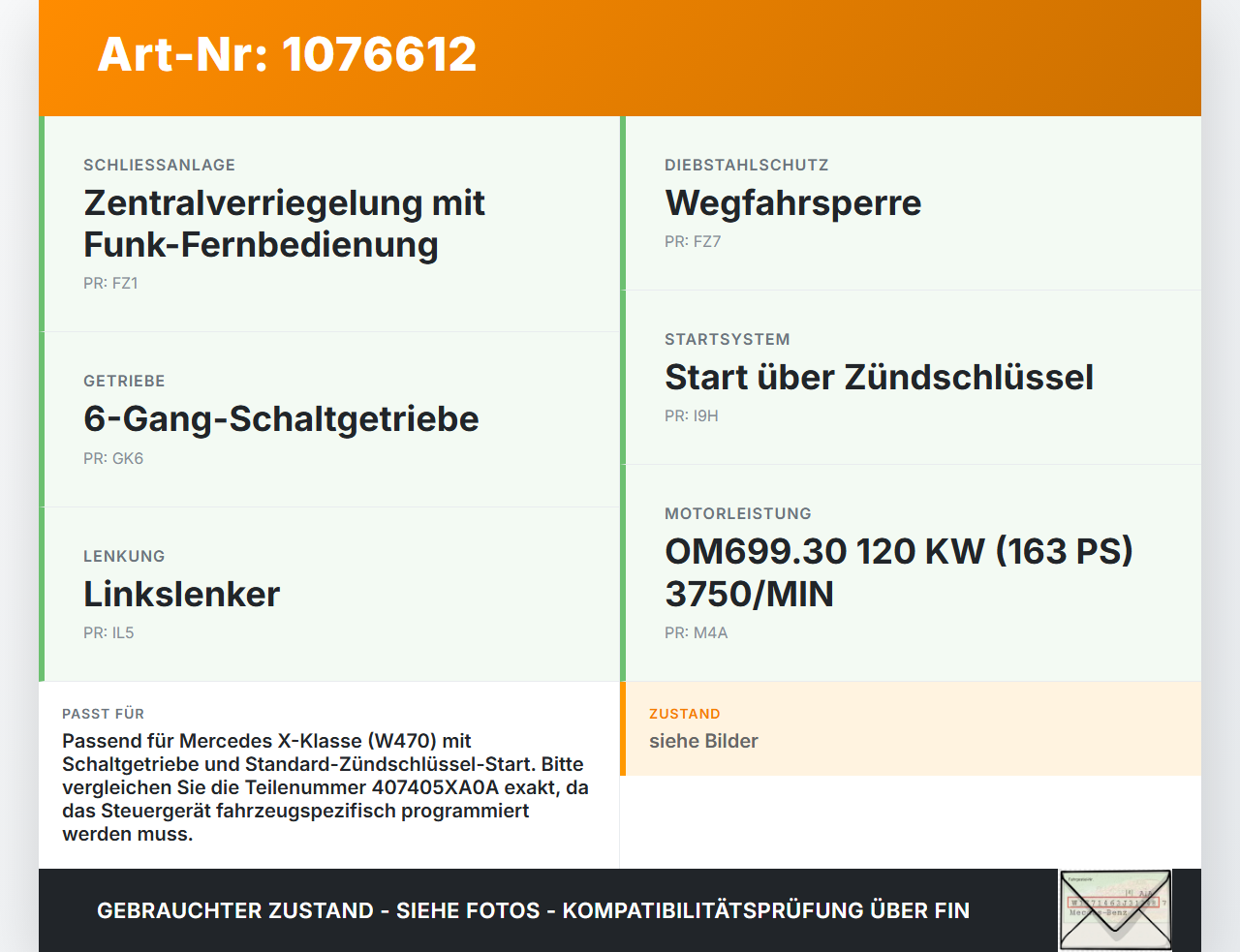Screen dimensions: 1240x952
Task: Select the PR: IL5 code
Action: coord(108,632)
